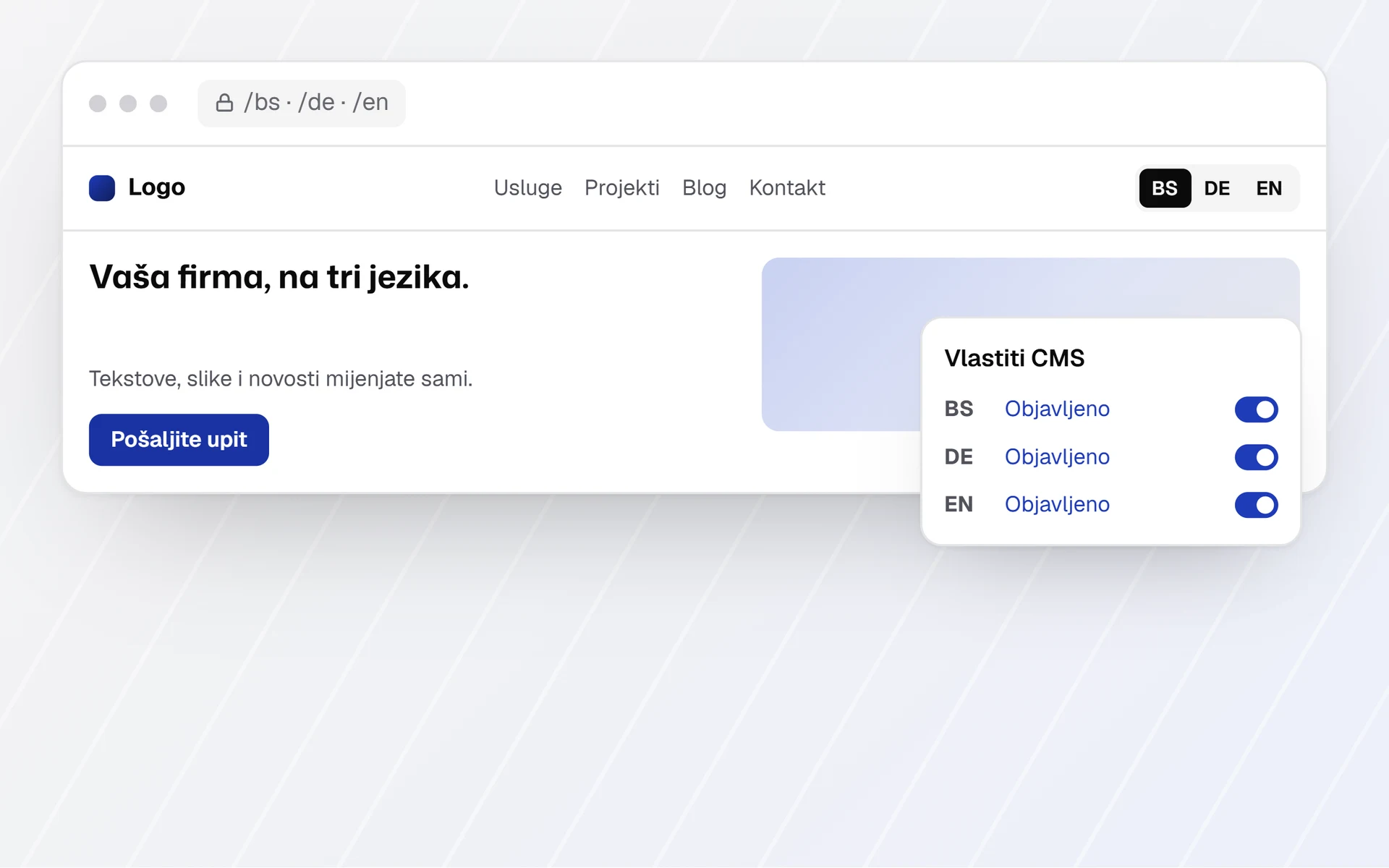Click the DE label in CMS card
1389x868 pixels.
pyautogui.click(x=959, y=457)
